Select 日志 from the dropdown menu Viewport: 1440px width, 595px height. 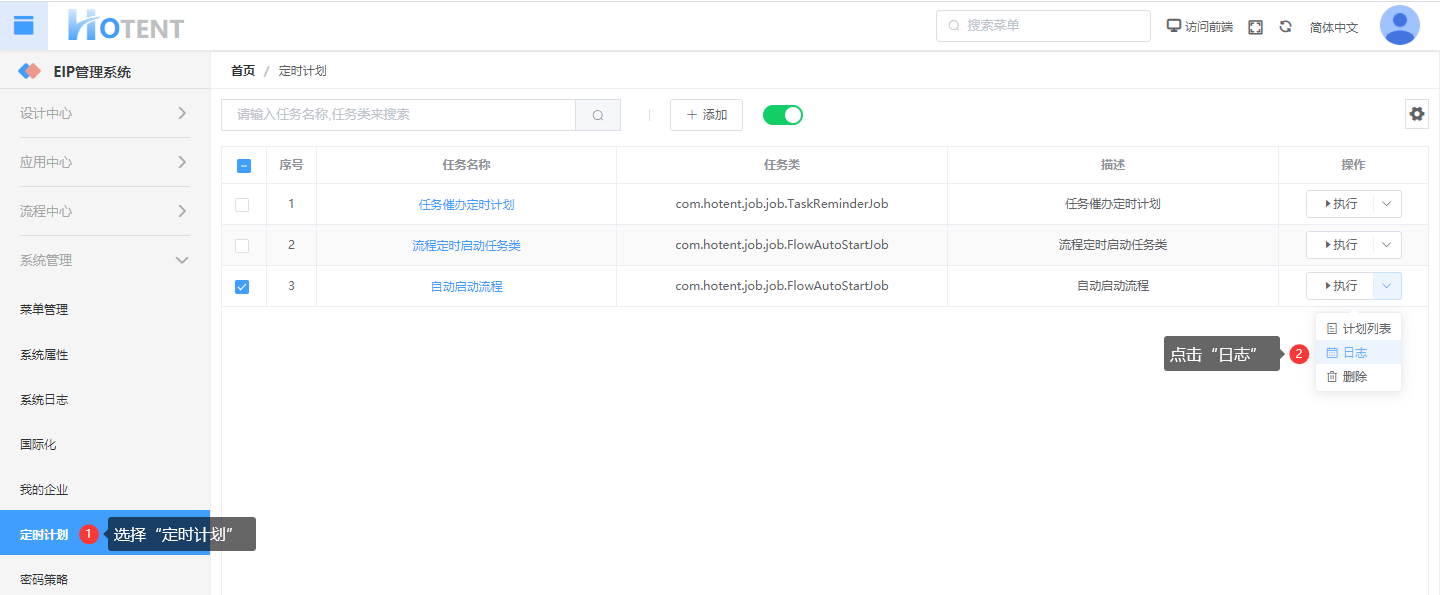point(1354,353)
